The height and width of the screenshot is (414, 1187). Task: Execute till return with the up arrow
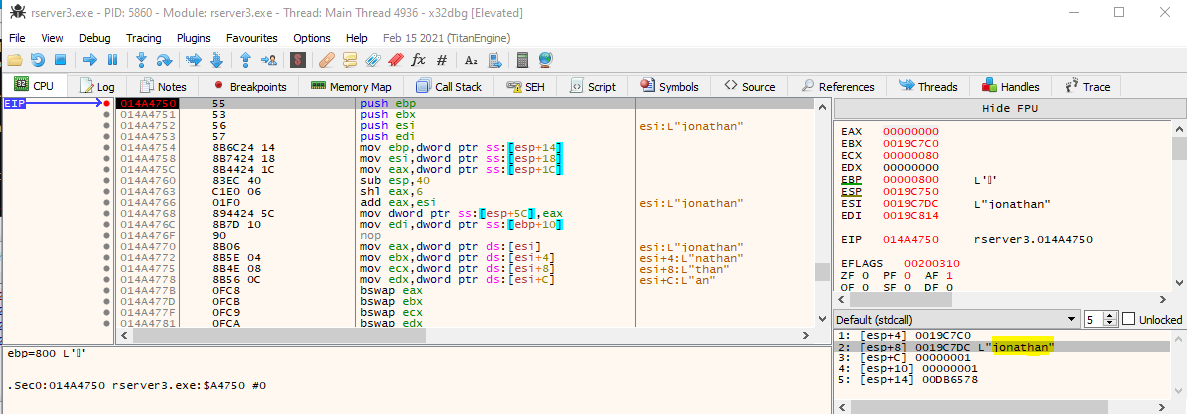(245, 60)
